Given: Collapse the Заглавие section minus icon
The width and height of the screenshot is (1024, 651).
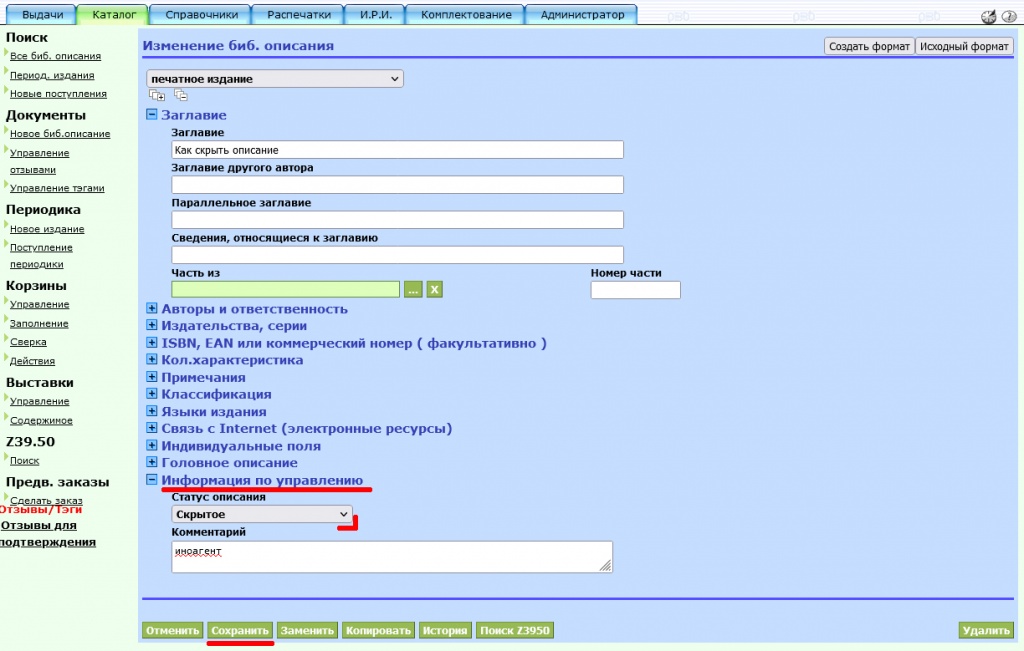Looking at the screenshot, I should pos(152,115).
